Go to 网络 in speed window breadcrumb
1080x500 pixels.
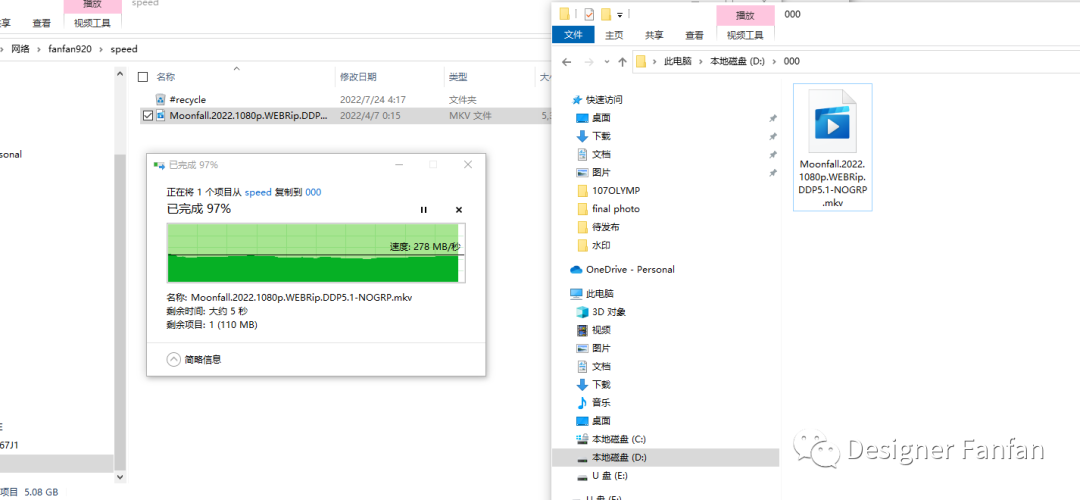[20, 49]
